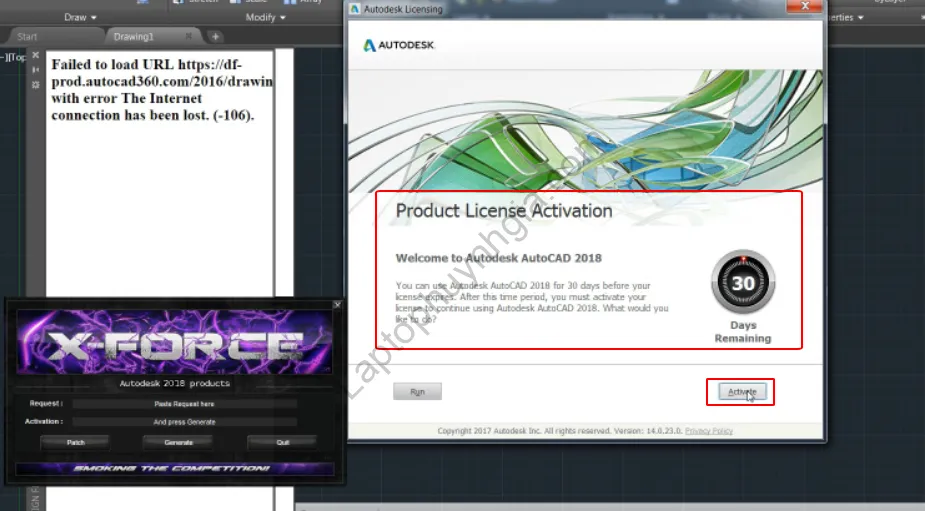Open palette properties gear icon

(36, 85)
